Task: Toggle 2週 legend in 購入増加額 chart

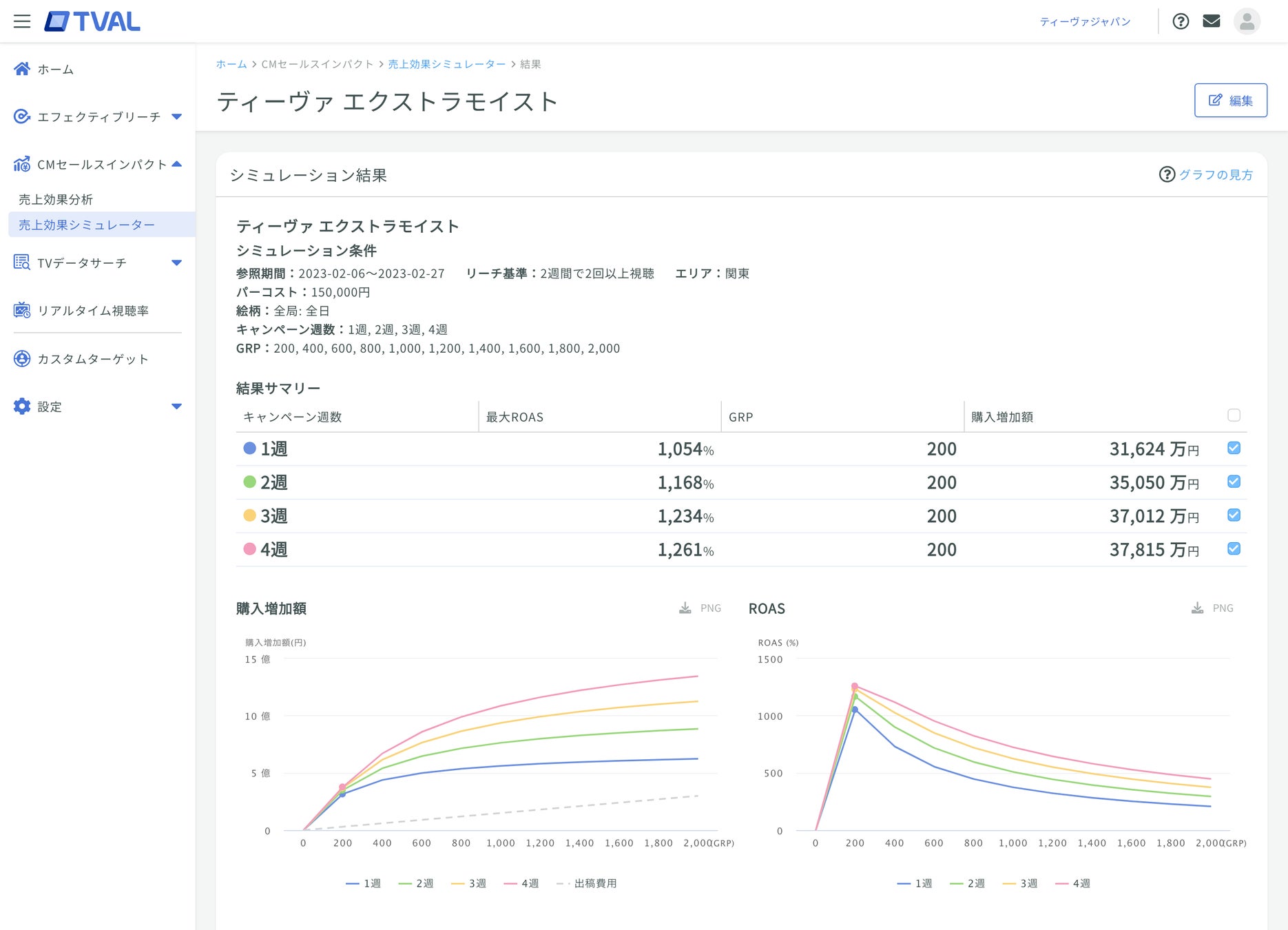Action: point(416,883)
